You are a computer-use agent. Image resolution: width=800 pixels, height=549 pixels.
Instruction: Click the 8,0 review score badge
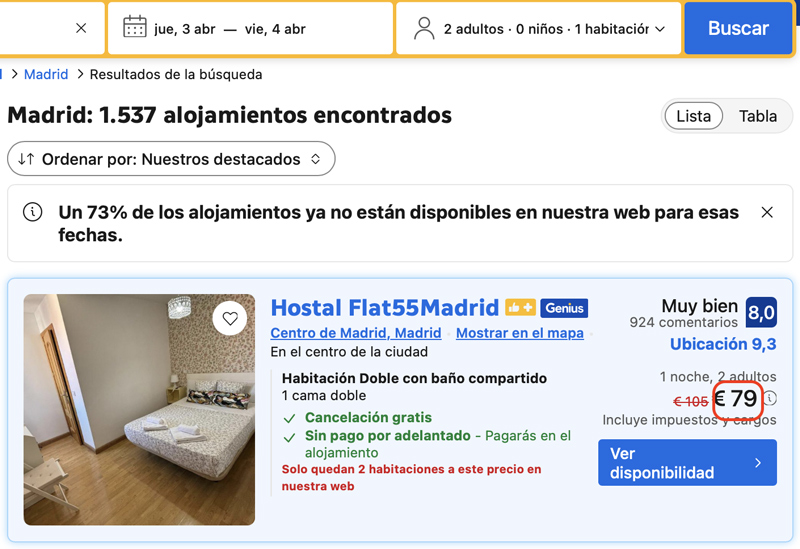point(761,312)
